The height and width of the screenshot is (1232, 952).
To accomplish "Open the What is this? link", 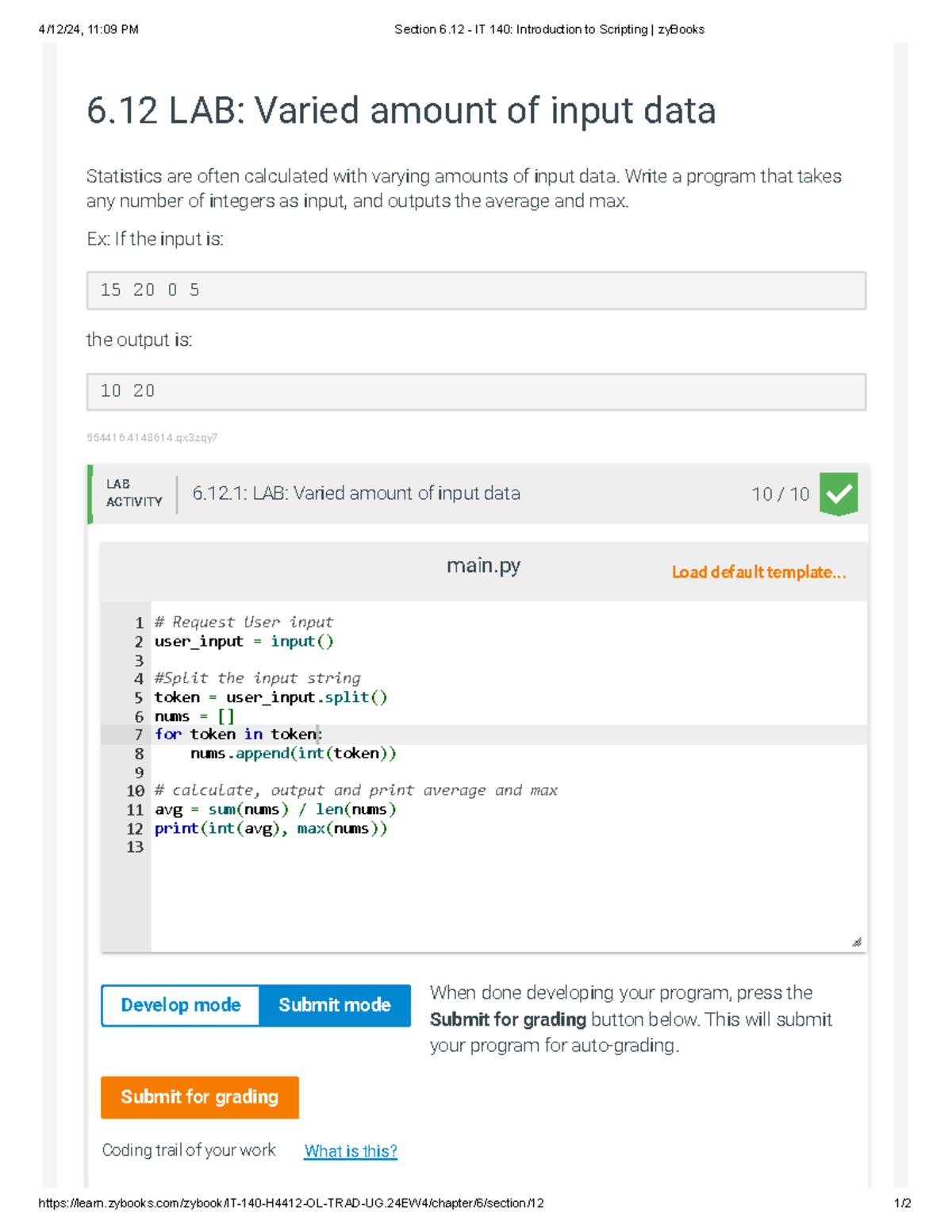I will [350, 1150].
